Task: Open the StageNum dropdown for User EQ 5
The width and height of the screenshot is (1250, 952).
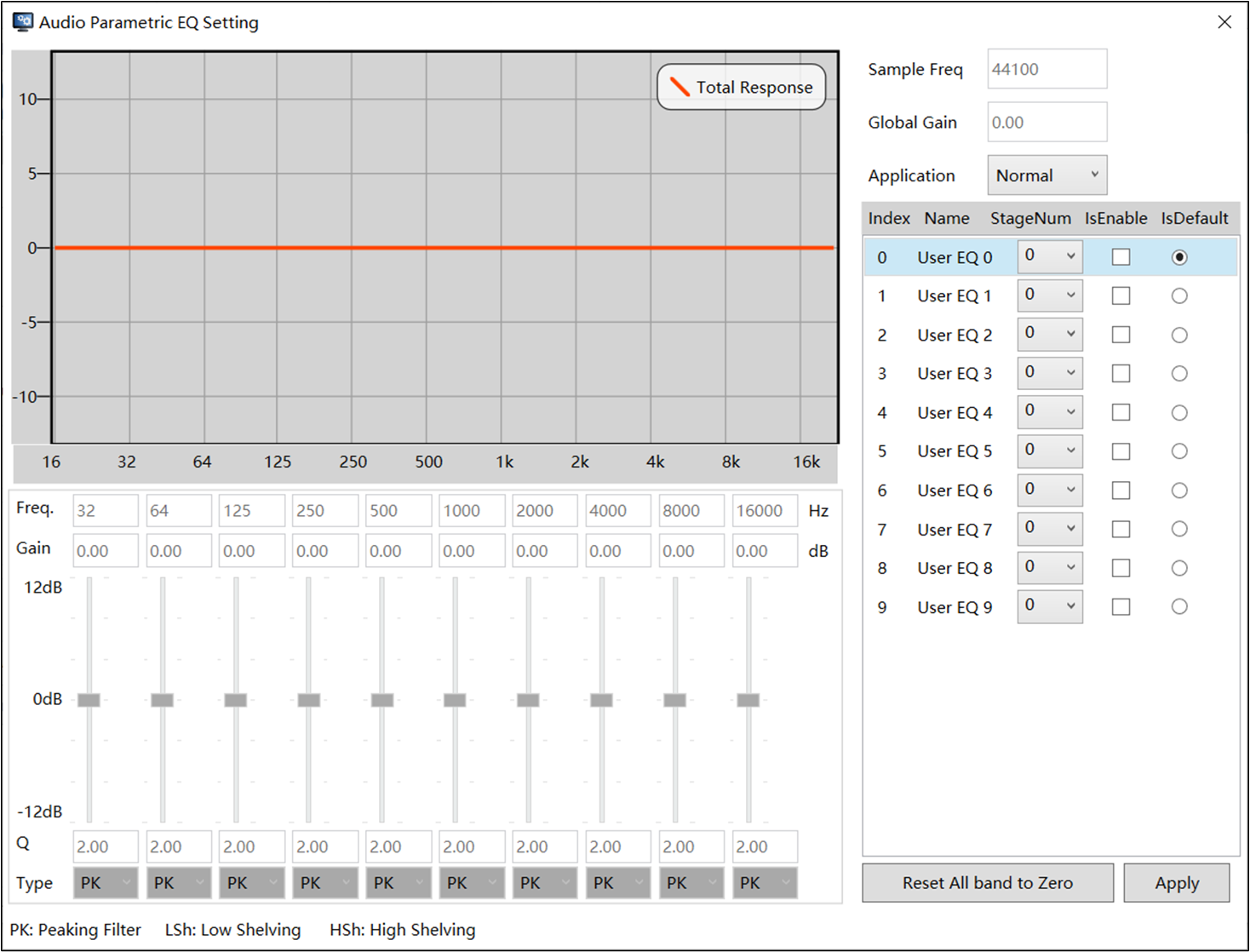Action: (x=1050, y=450)
